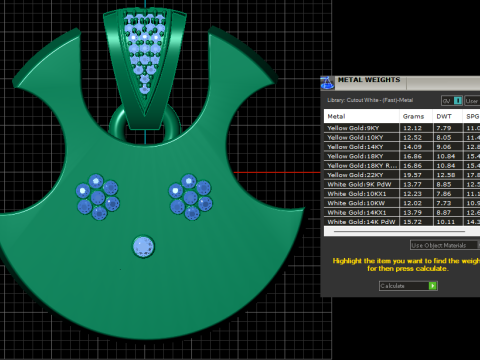Sort by the DWT column header
The height and width of the screenshot is (360, 480).
(447, 116)
